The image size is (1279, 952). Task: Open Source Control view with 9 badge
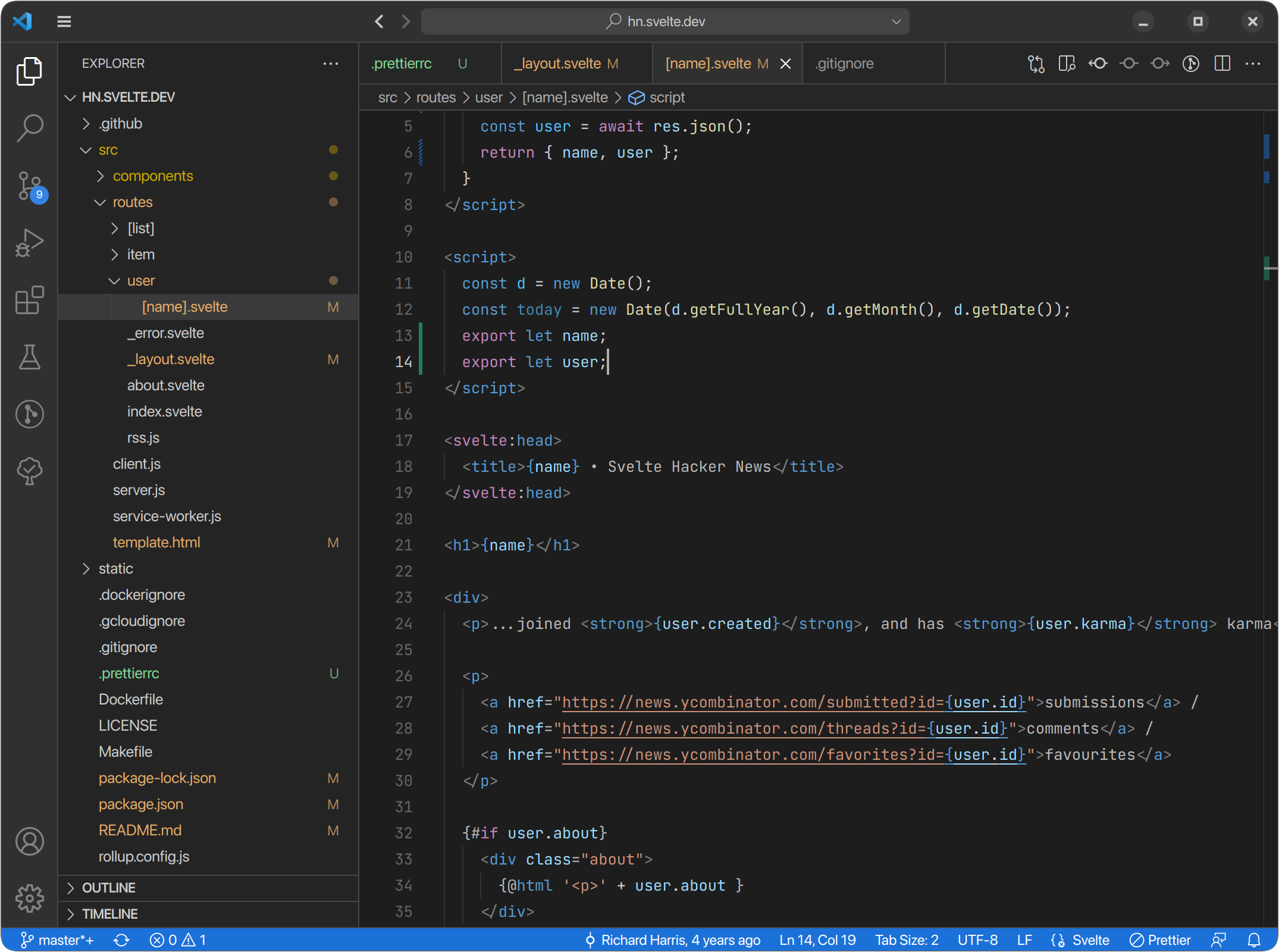(29, 186)
